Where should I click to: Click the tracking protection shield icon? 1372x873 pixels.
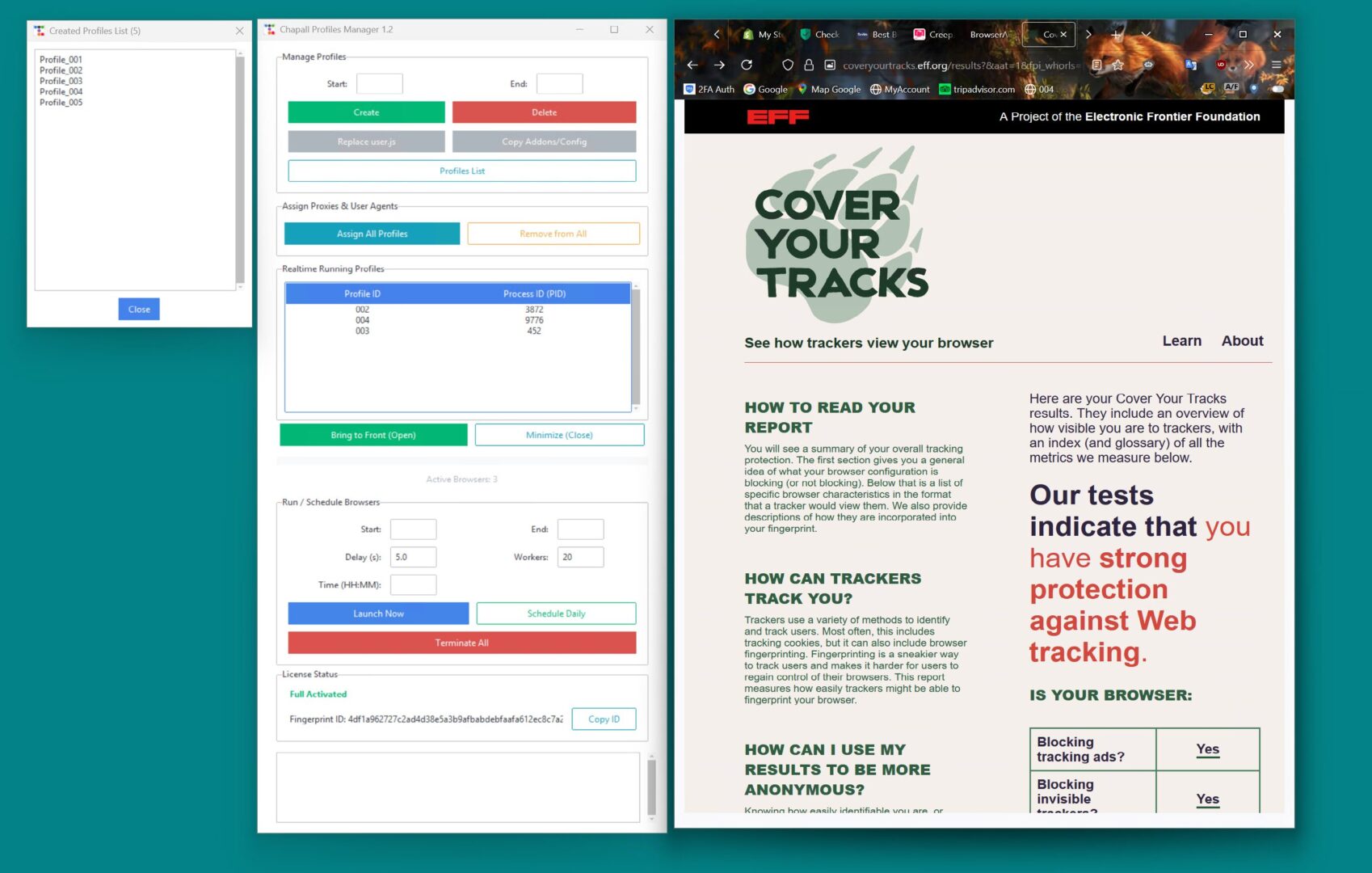pos(788,65)
